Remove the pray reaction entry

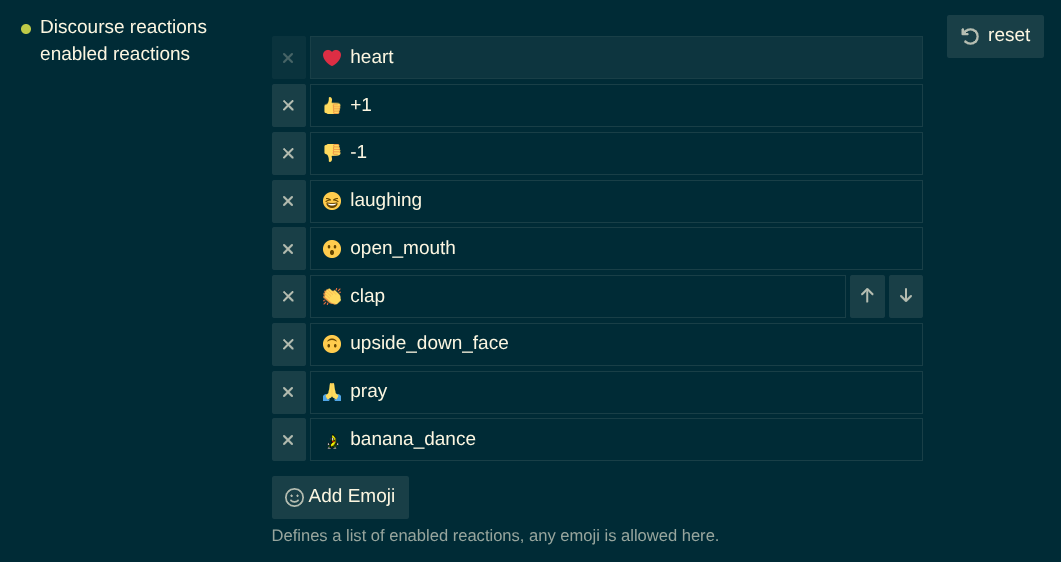point(289,392)
